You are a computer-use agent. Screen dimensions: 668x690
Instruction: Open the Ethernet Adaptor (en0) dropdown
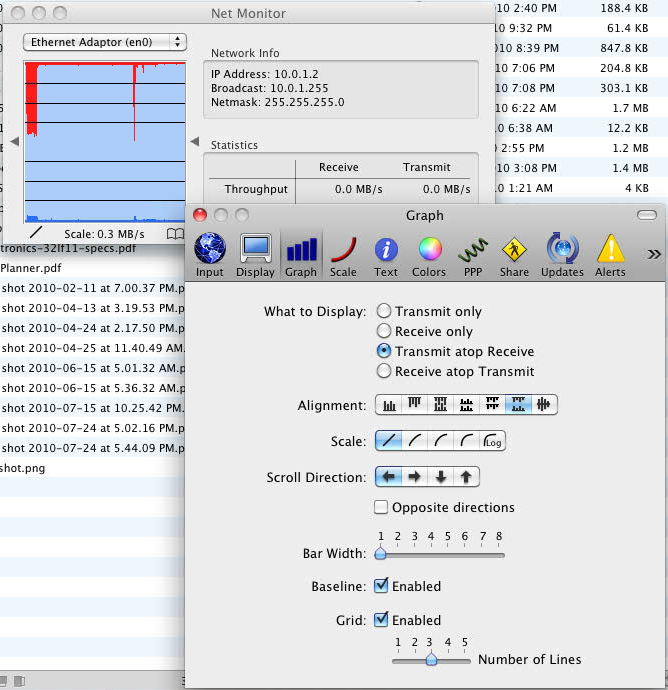[105, 42]
